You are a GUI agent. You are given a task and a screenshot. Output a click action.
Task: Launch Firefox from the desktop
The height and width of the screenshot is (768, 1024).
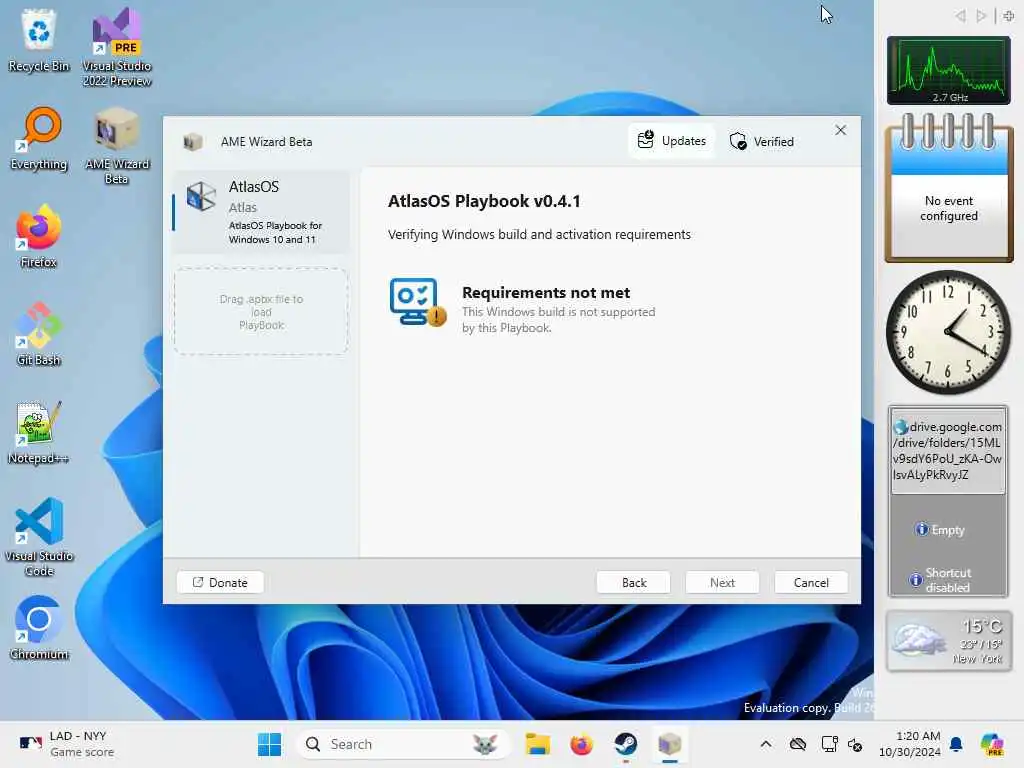[39, 236]
